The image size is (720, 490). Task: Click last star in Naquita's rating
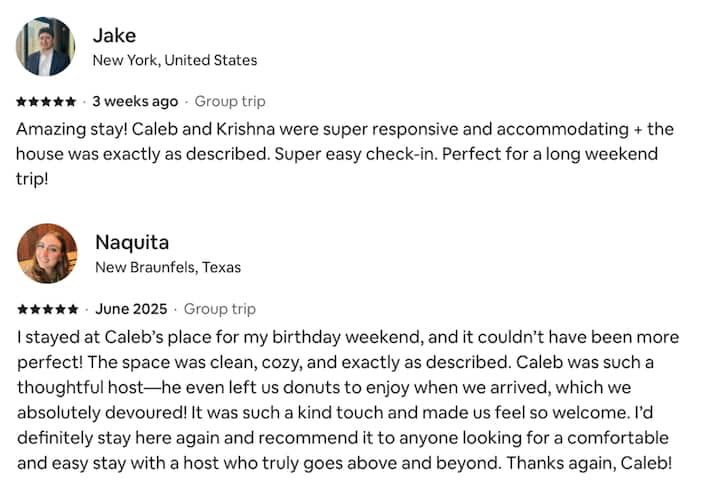click(x=73, y=309)
